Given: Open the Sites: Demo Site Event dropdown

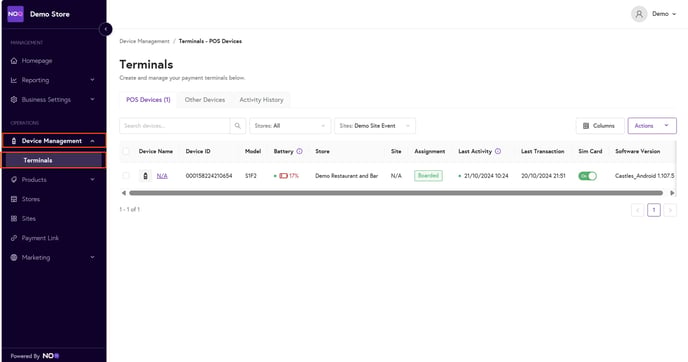Looking at the screenshot, I should (375, 126).
